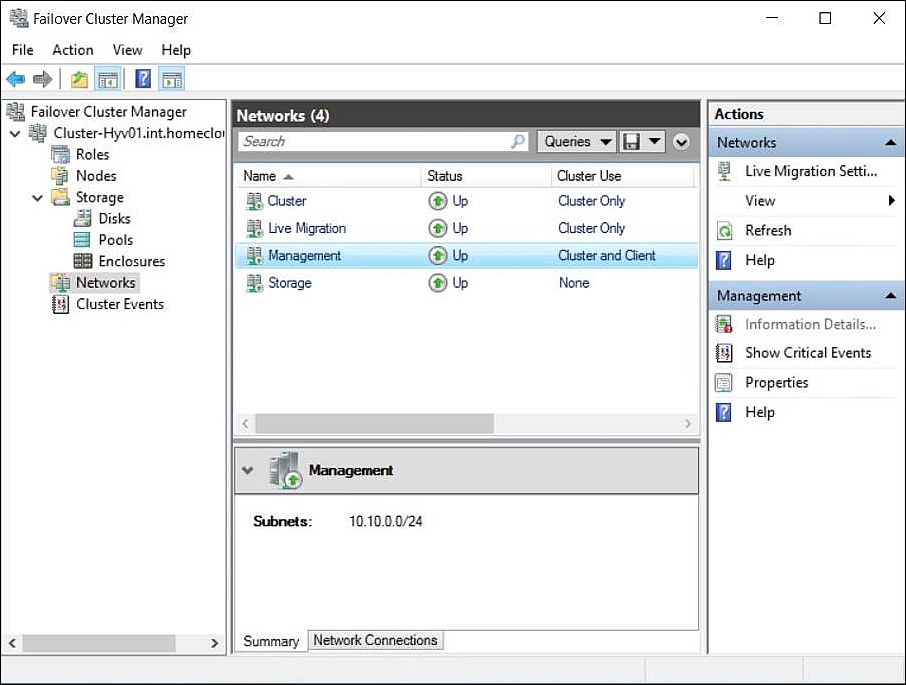
Task: Open the Action menu
Action: click(x=72, y=50)
